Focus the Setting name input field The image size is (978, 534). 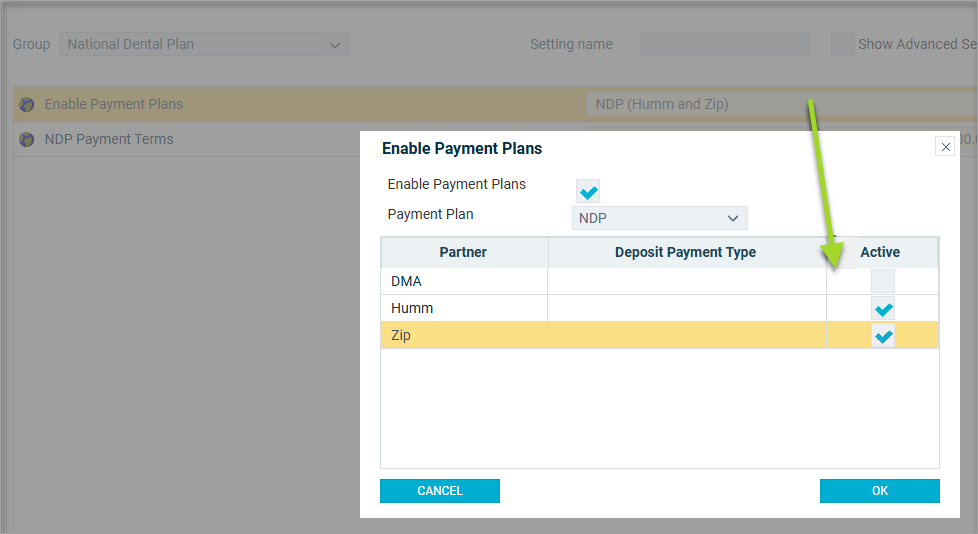[x=725, y=44]
